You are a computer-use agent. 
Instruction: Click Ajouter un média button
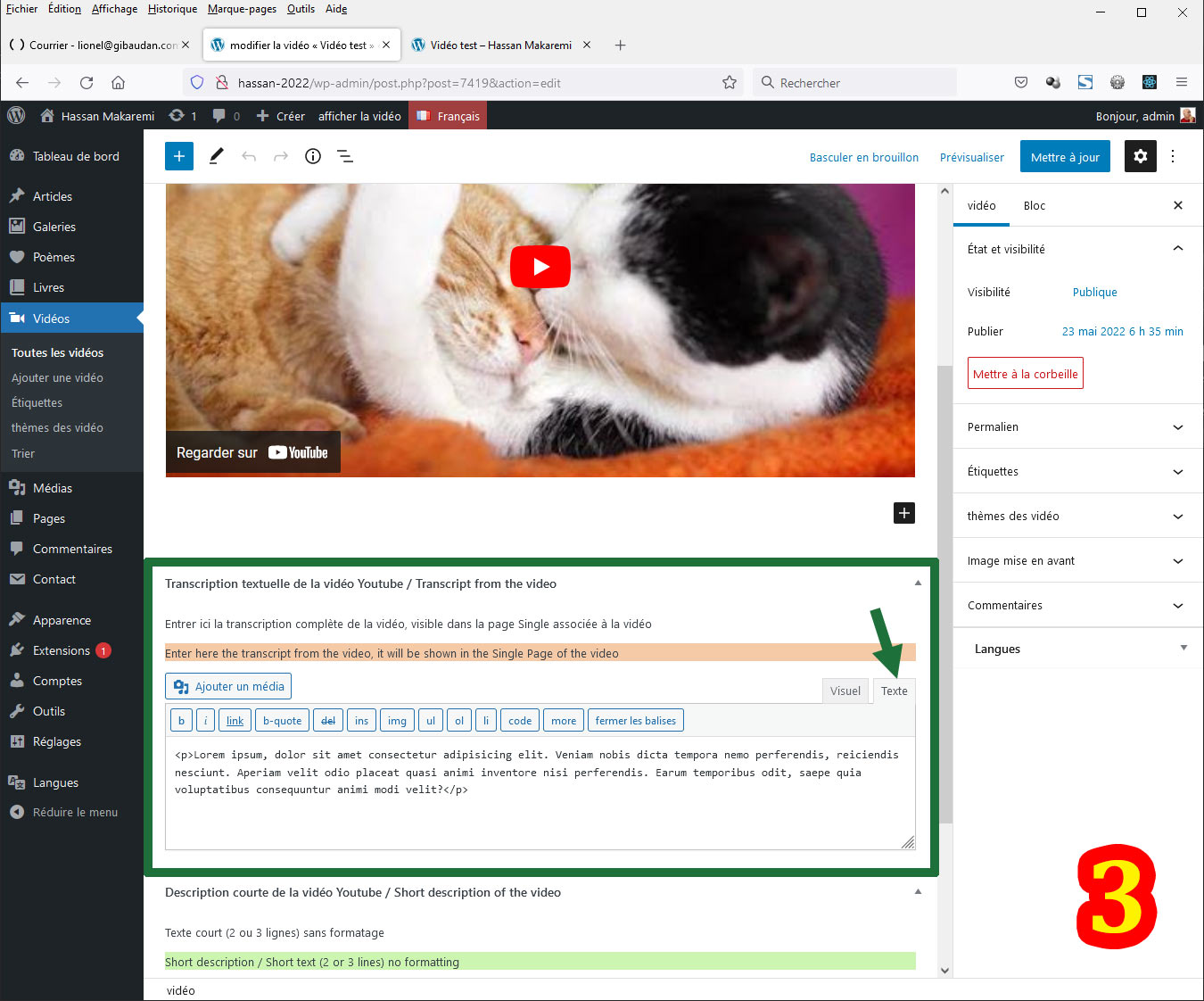click(228, 686)
